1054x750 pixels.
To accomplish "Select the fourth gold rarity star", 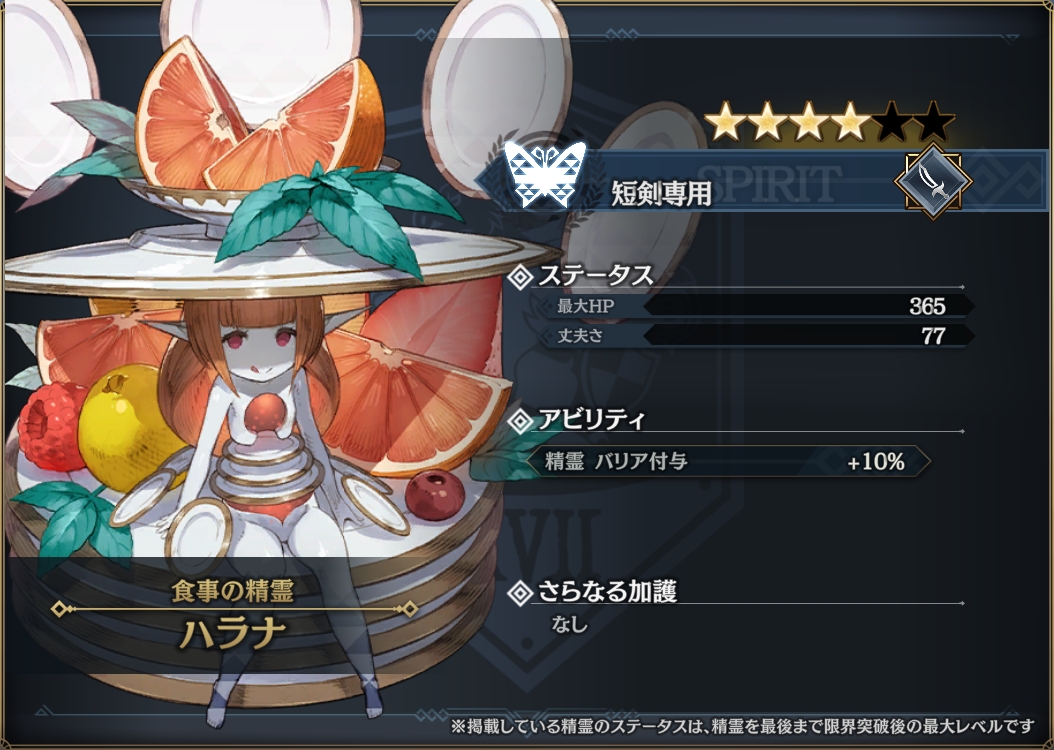I will point(850,122).
